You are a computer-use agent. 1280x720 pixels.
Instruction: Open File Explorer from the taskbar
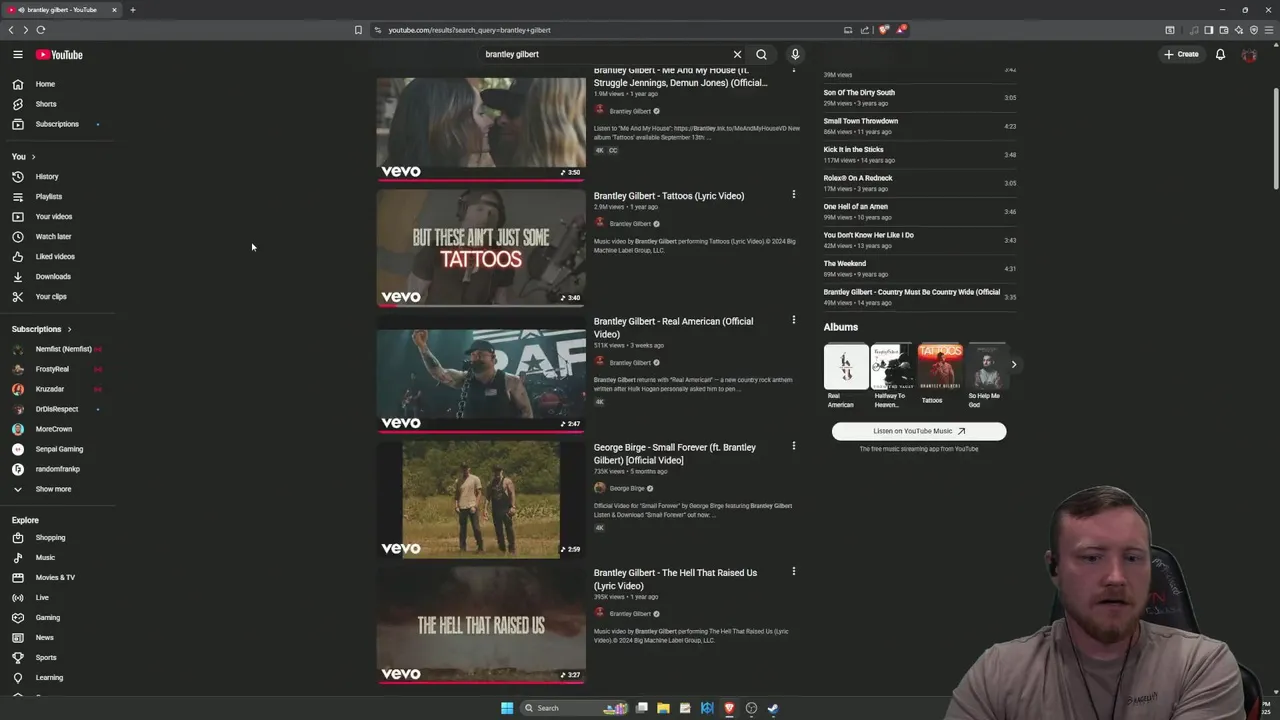(663, 708)
